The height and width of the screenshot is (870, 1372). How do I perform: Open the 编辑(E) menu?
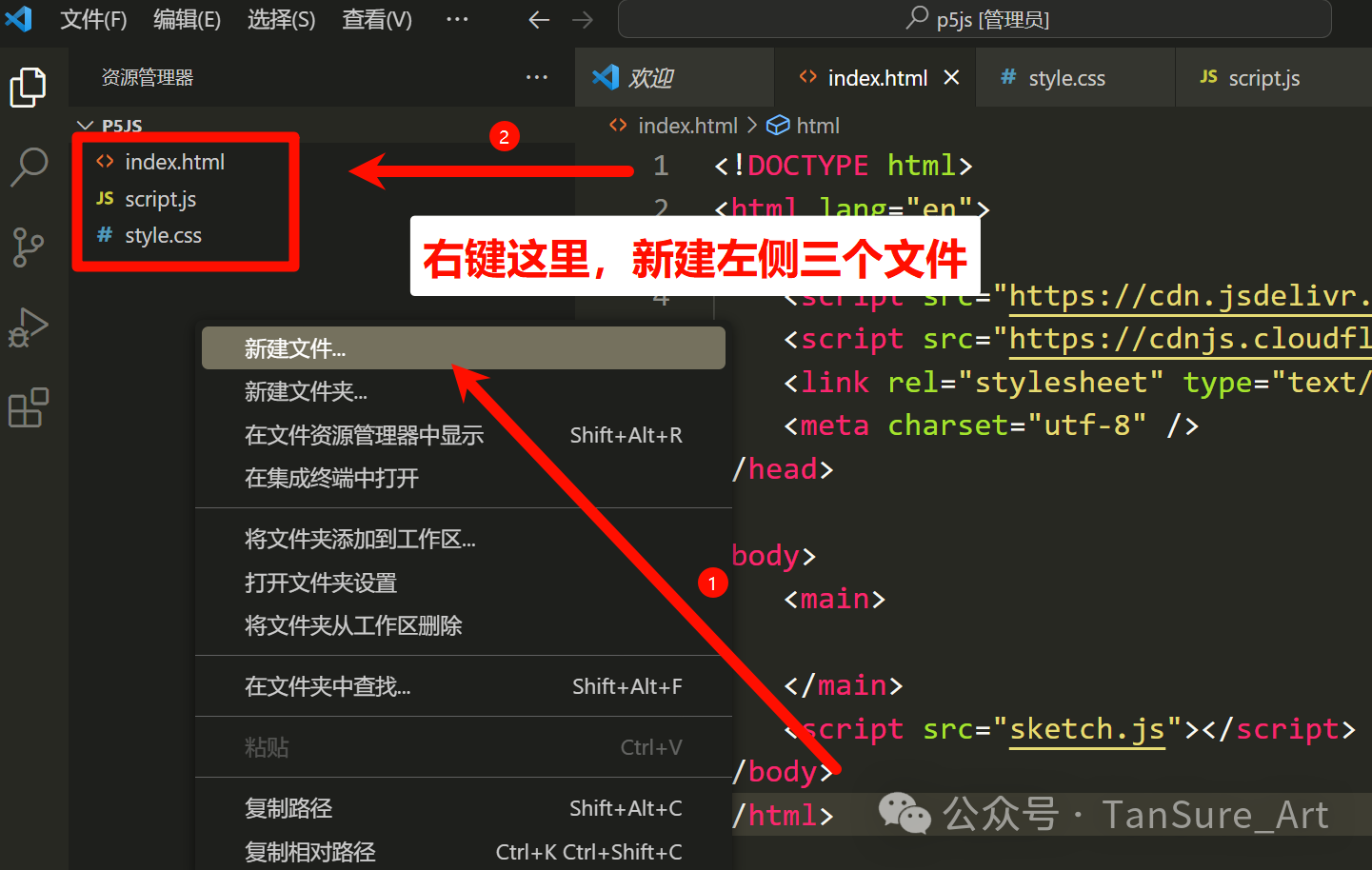[x=187, y=19]
